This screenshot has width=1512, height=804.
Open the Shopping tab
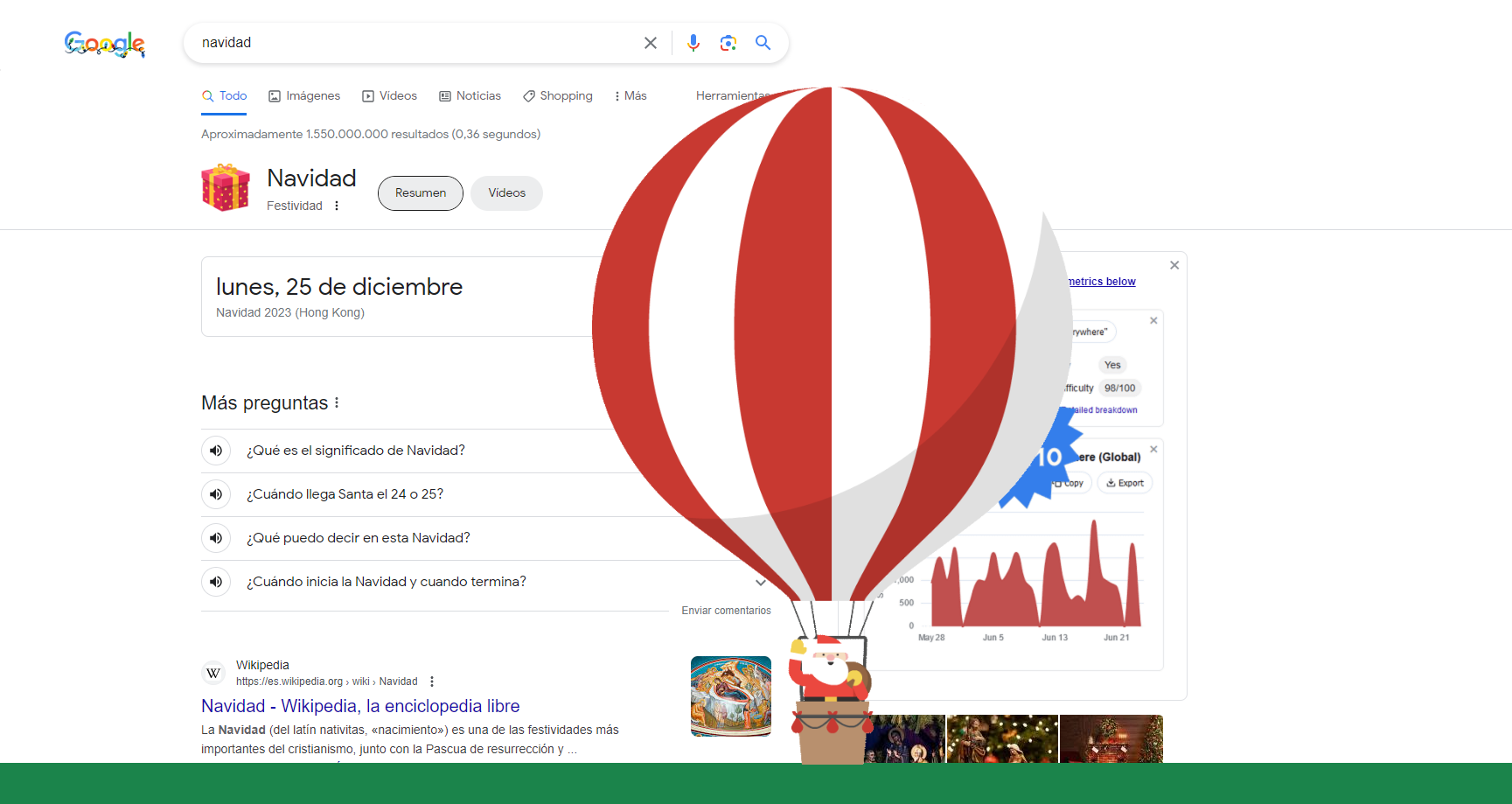[x=558, y=96]
